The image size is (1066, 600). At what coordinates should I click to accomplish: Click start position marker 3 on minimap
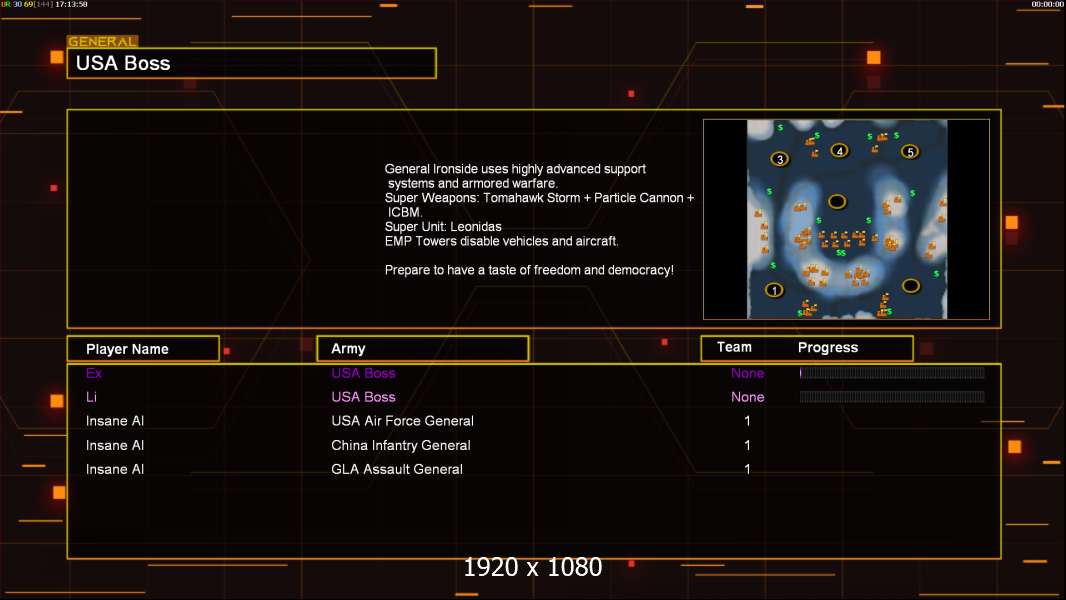[780, 159]
